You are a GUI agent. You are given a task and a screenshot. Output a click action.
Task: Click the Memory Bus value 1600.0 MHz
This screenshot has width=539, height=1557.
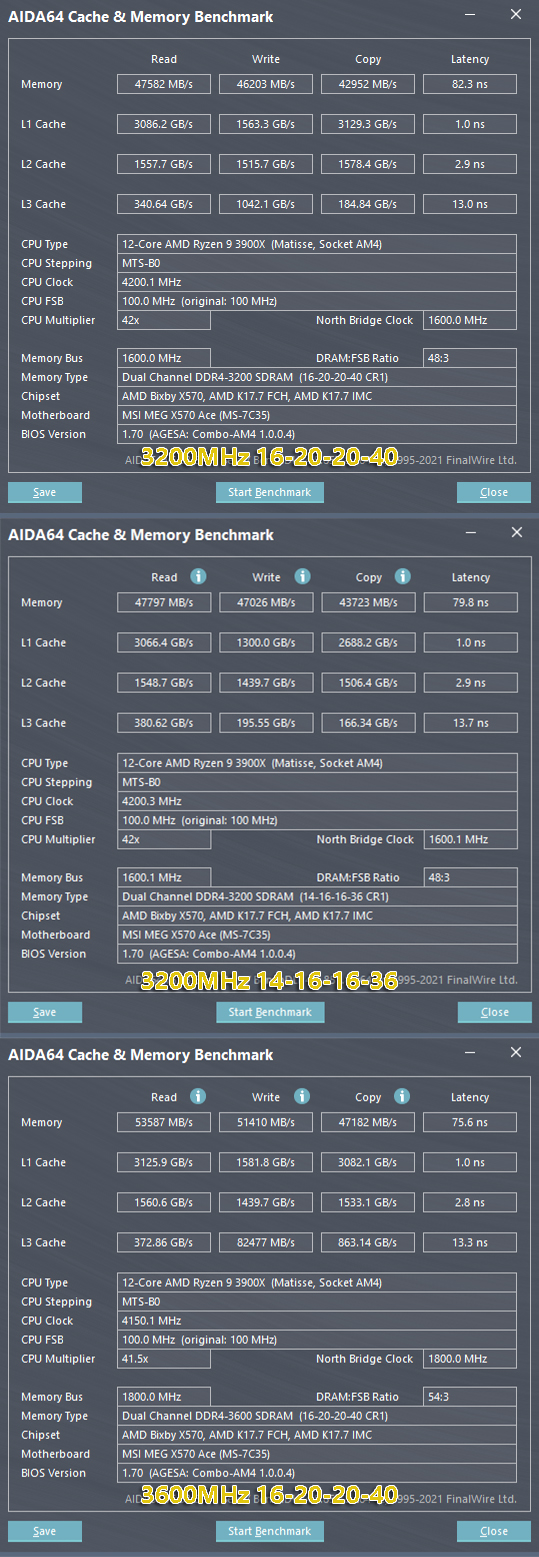tap(164, 358)
